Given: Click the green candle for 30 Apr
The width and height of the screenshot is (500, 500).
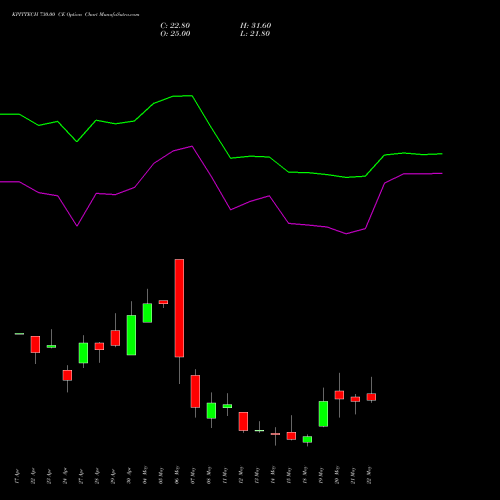Looking at the screenshot, I should point(131,335).
